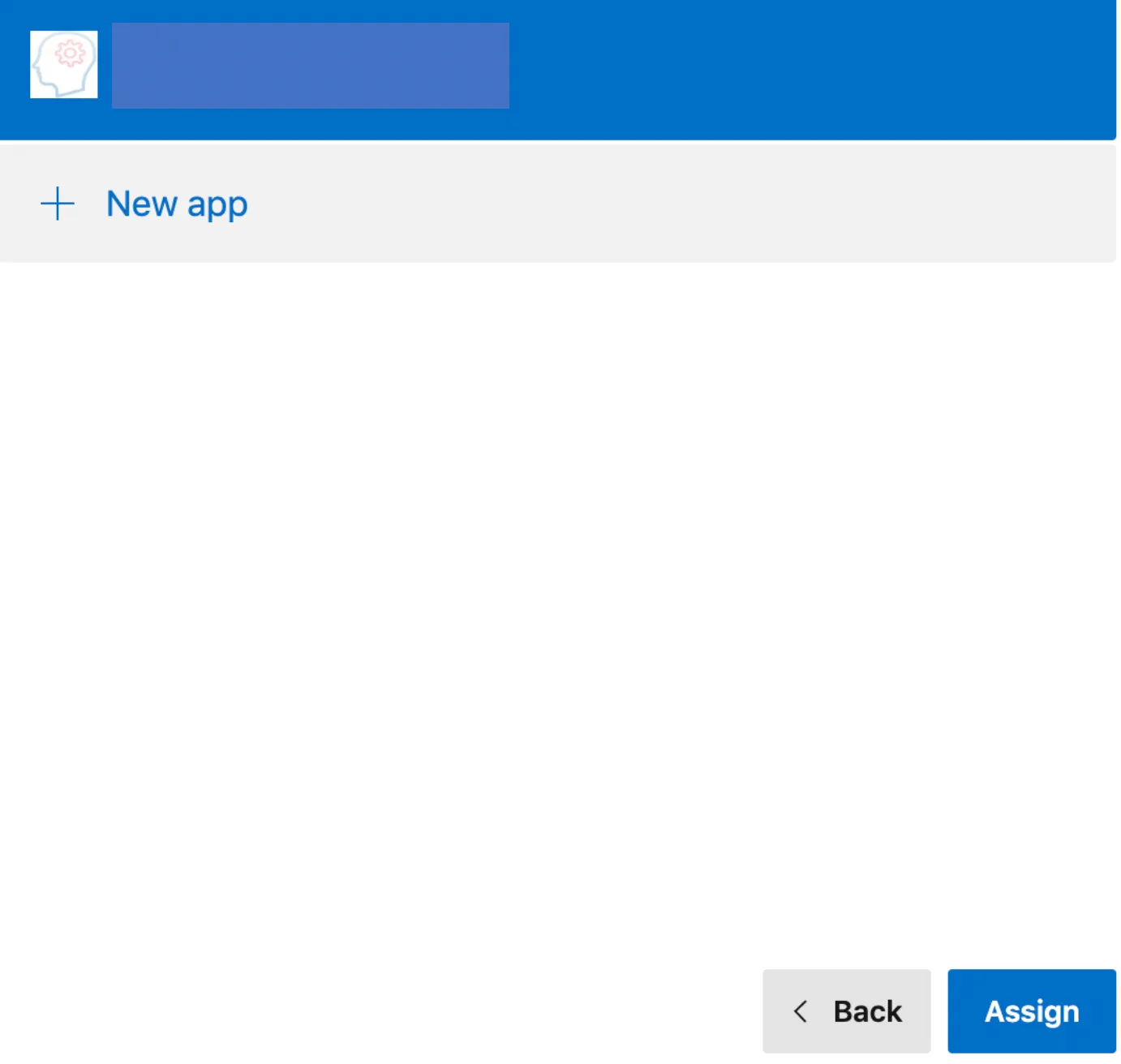Select the word "app" in New app
The height and width of the screenshot is (1064, 1121).
217,205
